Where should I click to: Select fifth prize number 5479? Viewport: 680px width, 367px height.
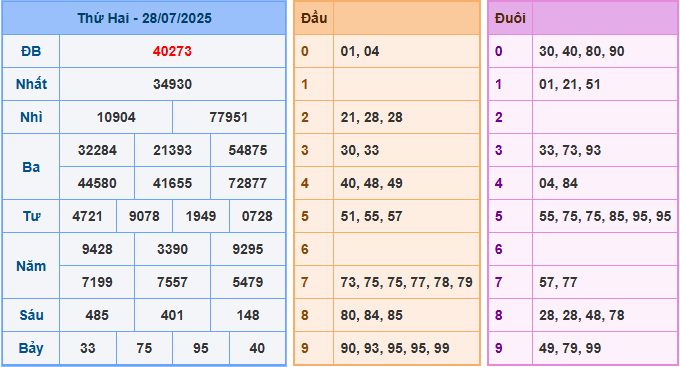248,282
